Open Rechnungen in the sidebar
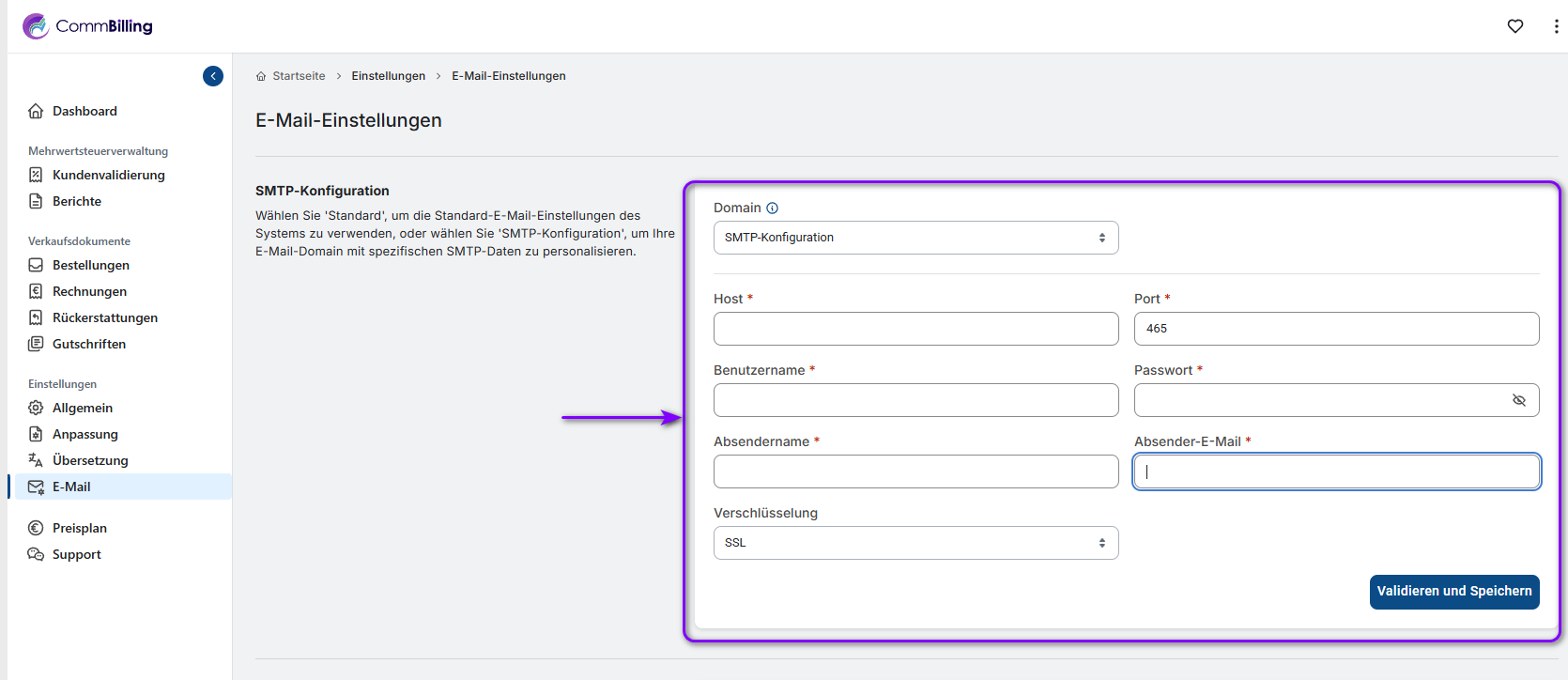Screen dimensions: 1568x680 pyautogui.click(x=89, y=291)
